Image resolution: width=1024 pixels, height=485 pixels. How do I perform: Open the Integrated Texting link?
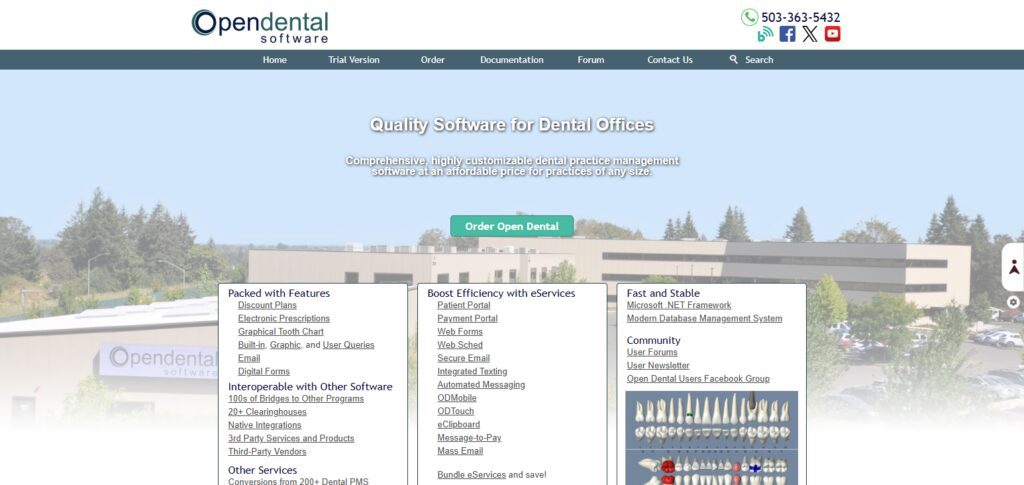(x=472, y=371)
